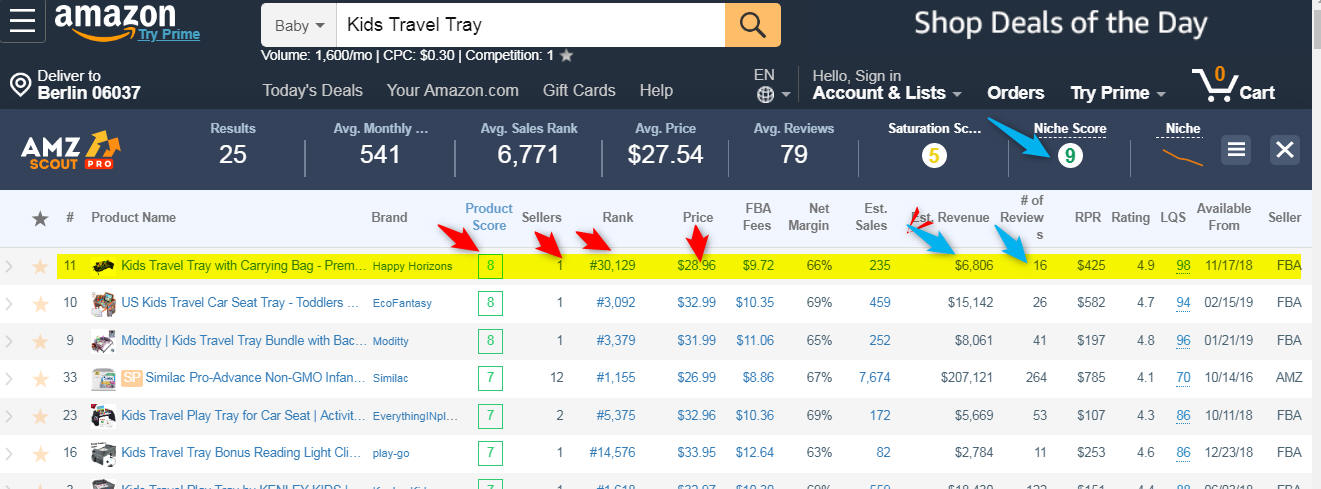Close the AMZScout Pro panel
This screenshot has width=1321, height=489.
1285,150
